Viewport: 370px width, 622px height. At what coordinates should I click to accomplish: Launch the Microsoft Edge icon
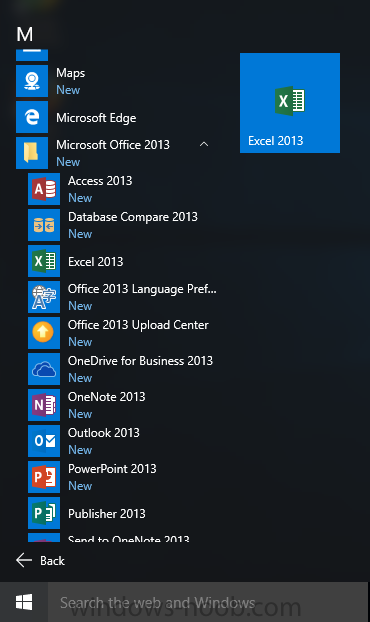(x=32, y=117)
